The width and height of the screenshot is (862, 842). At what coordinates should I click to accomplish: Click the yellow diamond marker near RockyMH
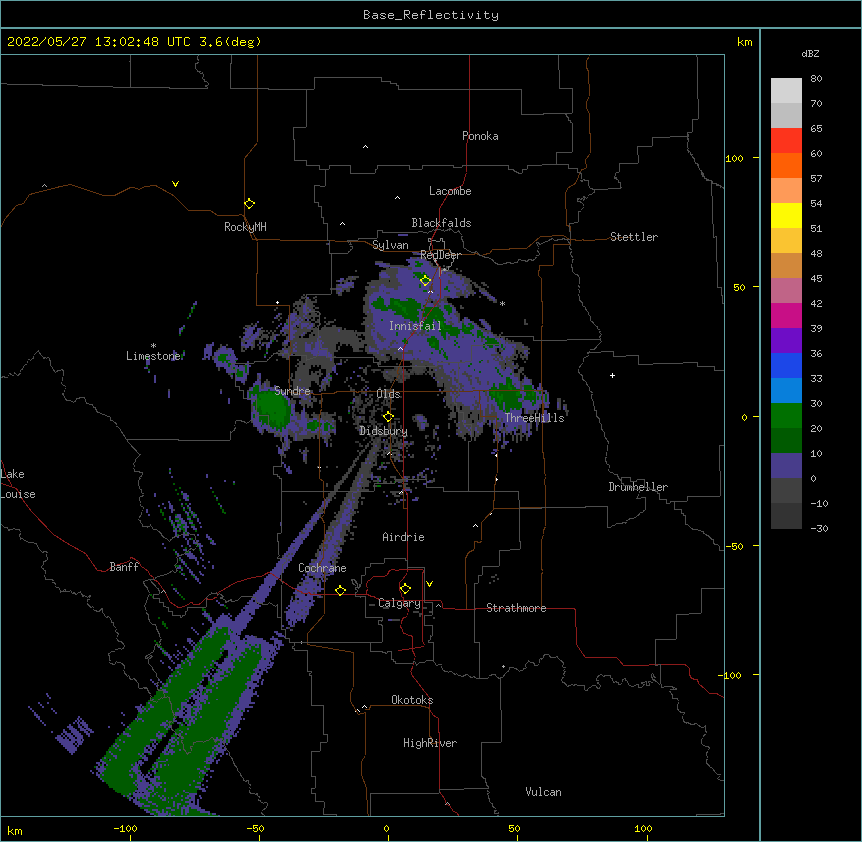tap(249, 204)
